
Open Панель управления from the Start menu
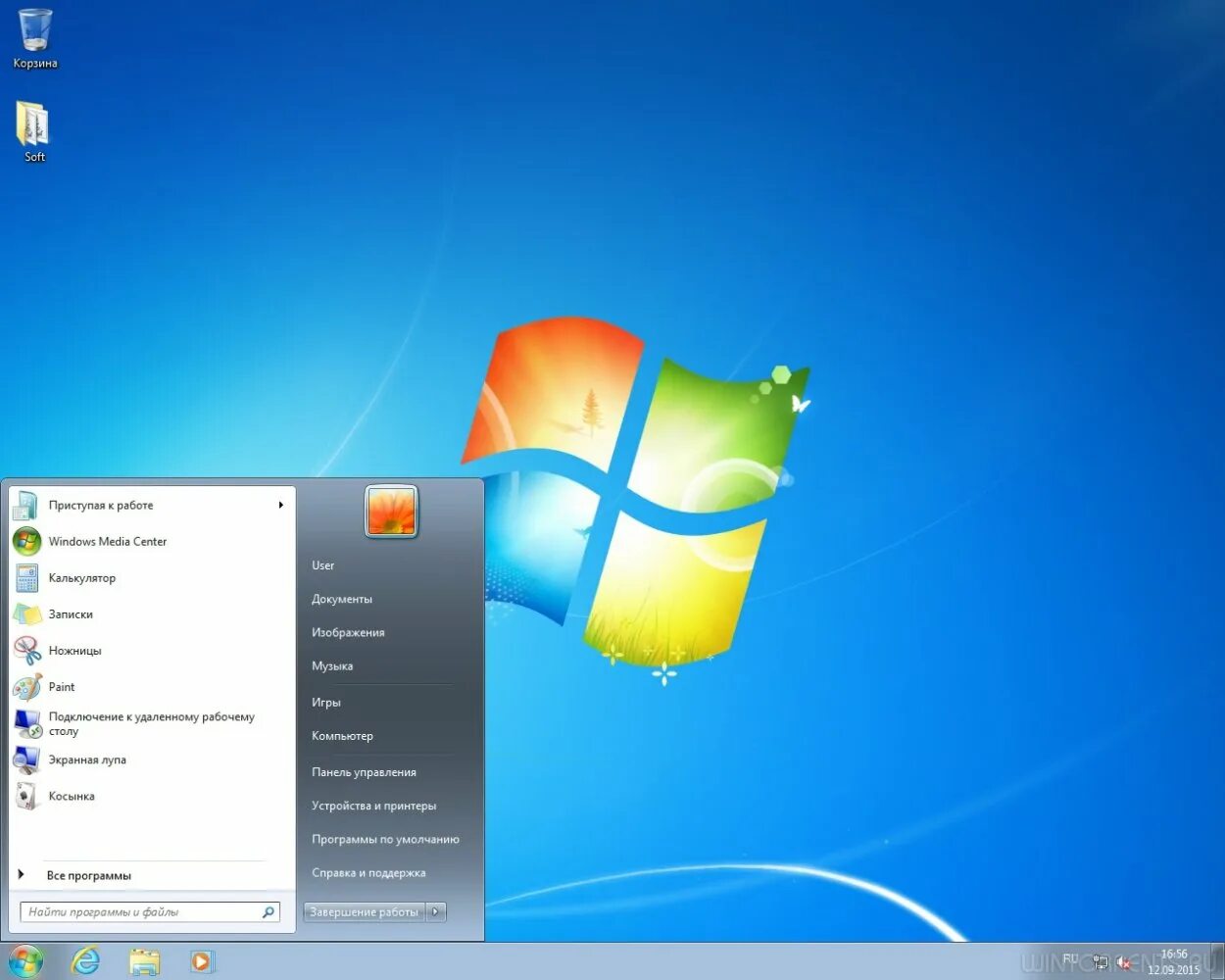(x=364, y=771)
